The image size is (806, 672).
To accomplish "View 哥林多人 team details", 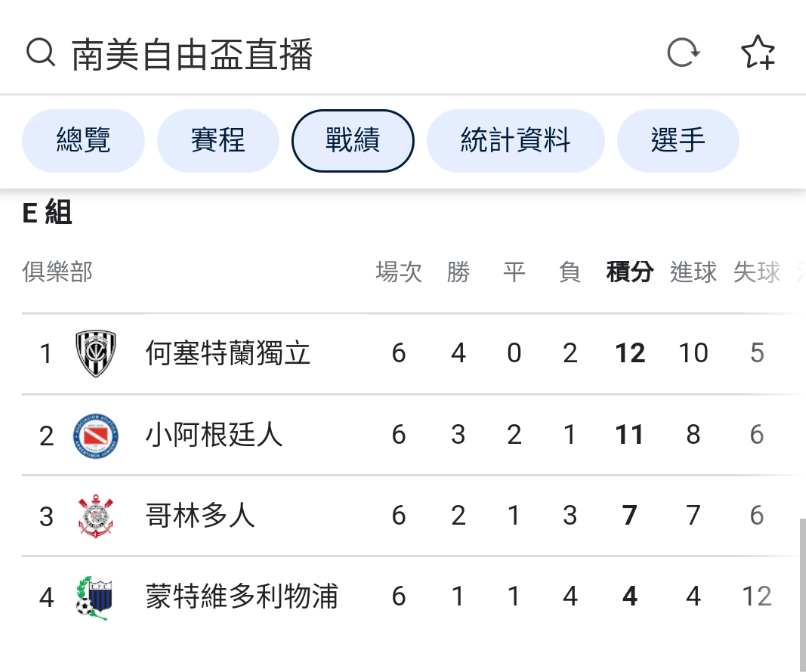I will click(x=200, y=516).
